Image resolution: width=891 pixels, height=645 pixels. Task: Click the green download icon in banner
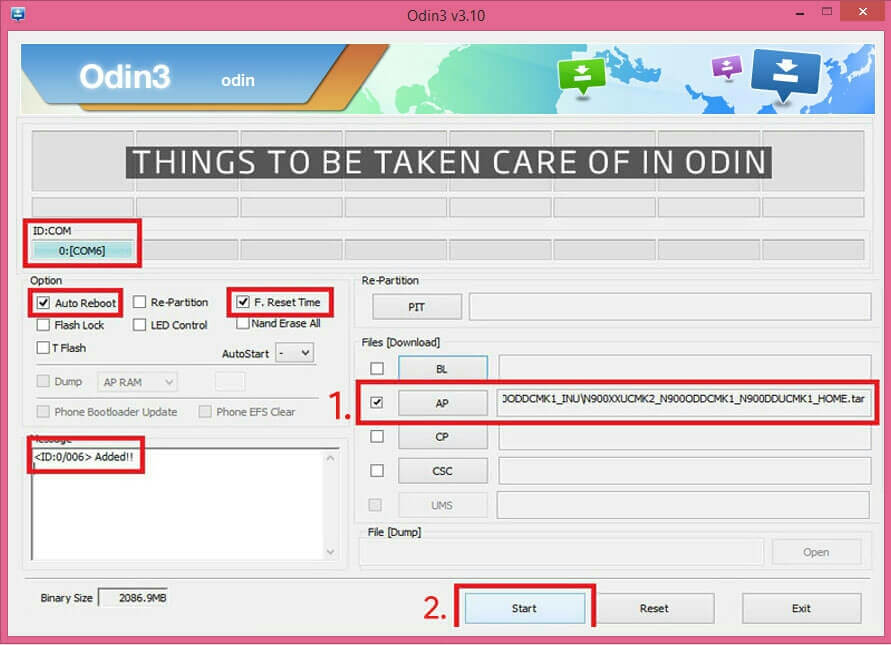point(581,76)
